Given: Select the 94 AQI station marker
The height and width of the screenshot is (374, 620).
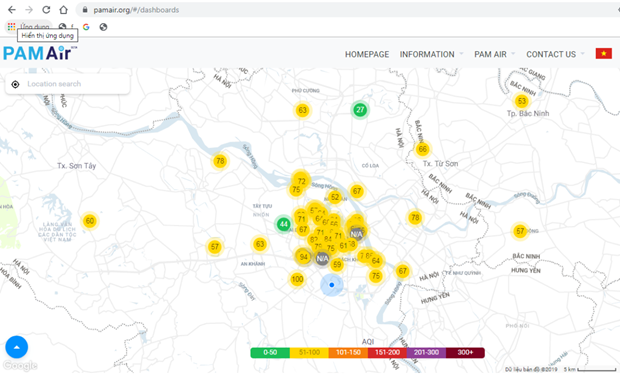Looking at the screenshot, I should pos(303,257).
